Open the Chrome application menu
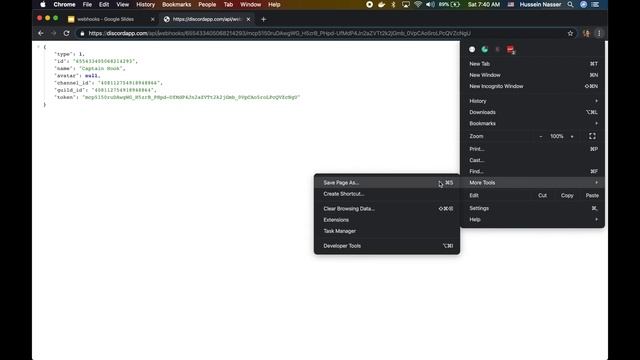 click(x=64, y=4)
